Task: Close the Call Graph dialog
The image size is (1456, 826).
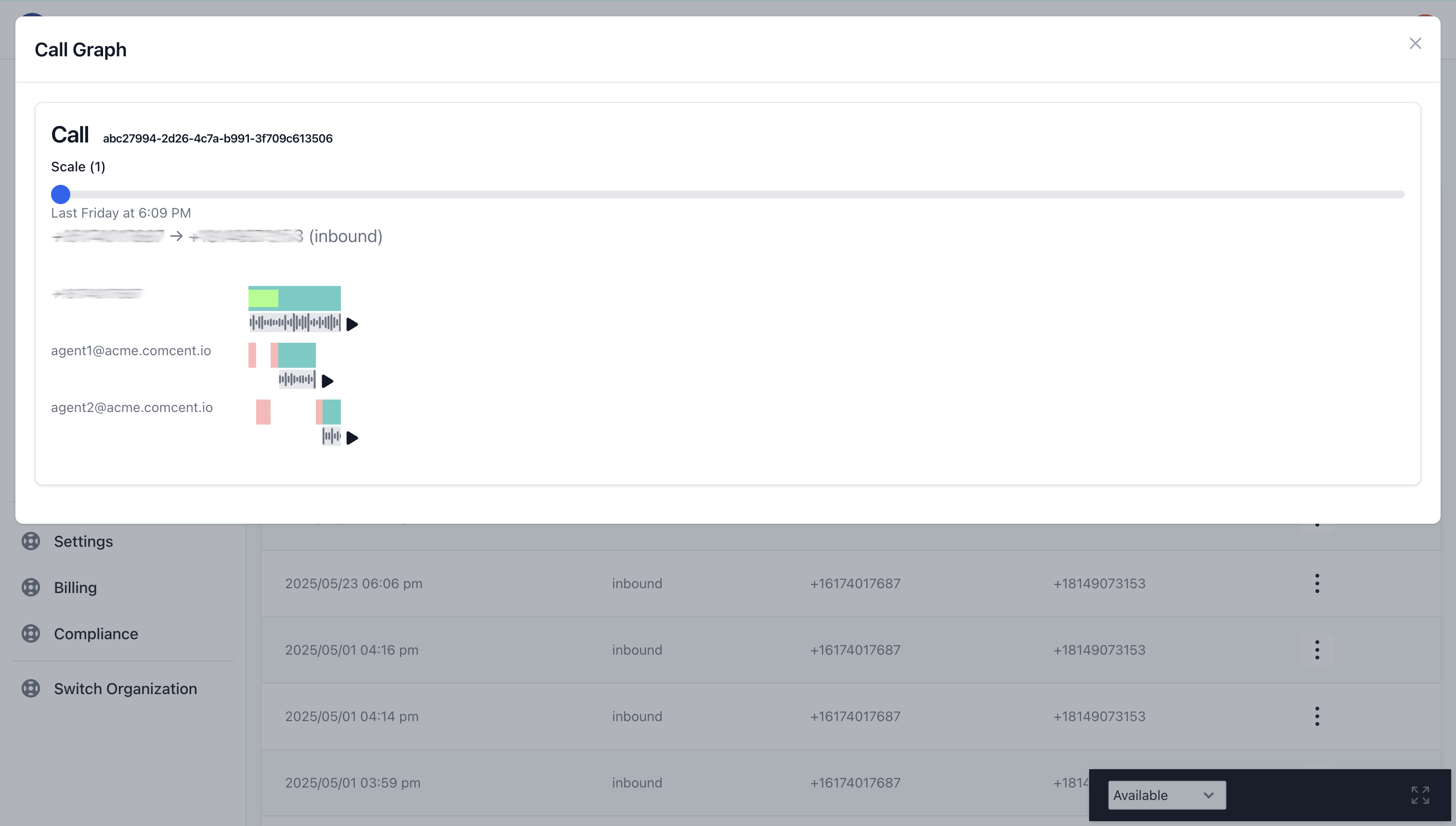Action: point(1415,44)
